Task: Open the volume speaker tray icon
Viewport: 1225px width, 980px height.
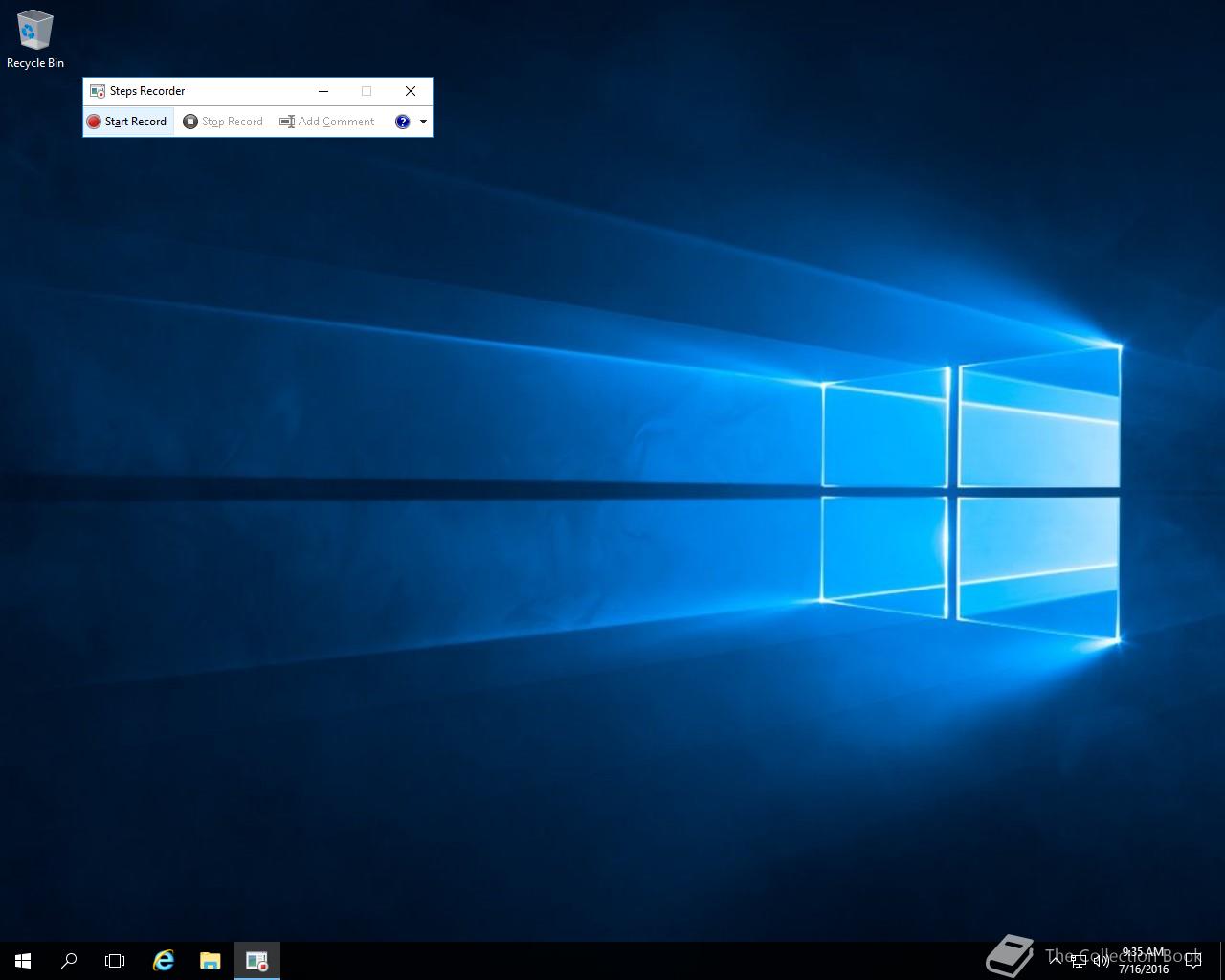Action: coord(1102,961)
